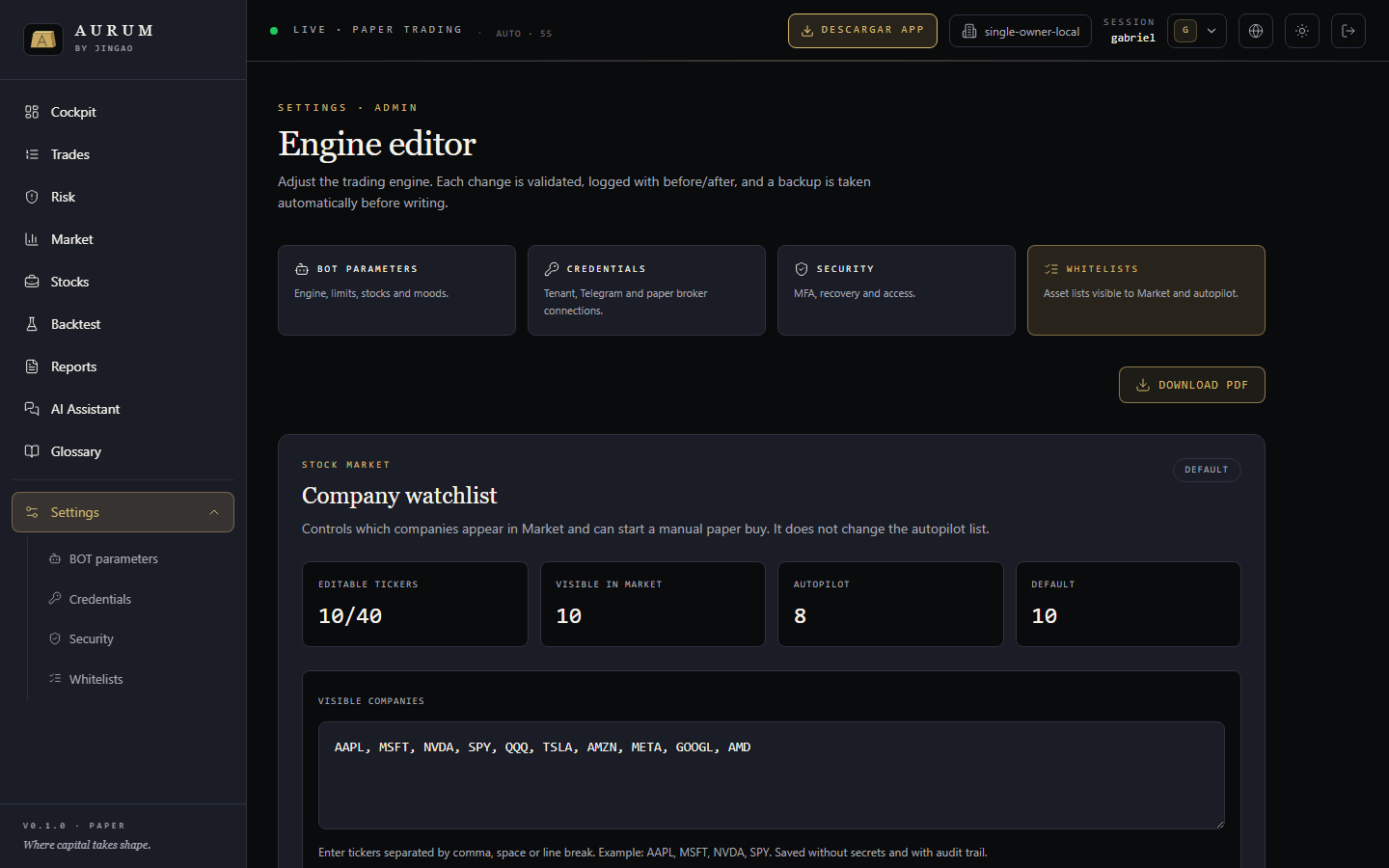The width and height of the screenshot is (1389, 868).
Task: Click the building icon in tenant button
Action: pos(969,31)
